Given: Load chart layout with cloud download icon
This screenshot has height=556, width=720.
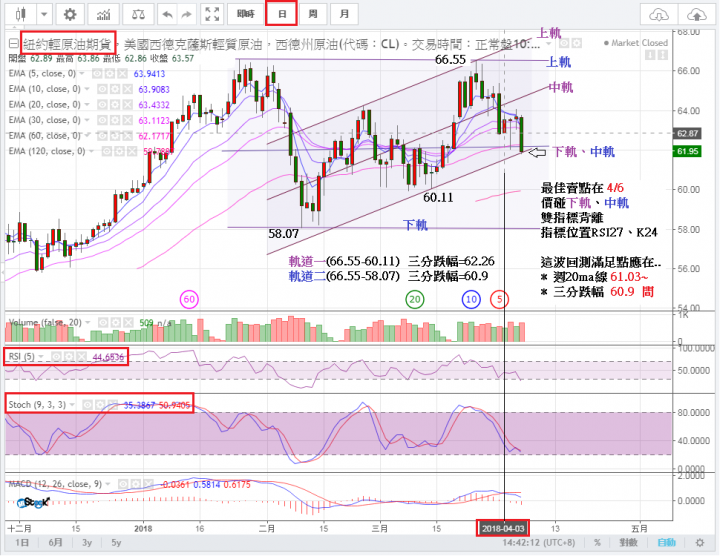Looking at the screenshot, I should click(659, 15).
